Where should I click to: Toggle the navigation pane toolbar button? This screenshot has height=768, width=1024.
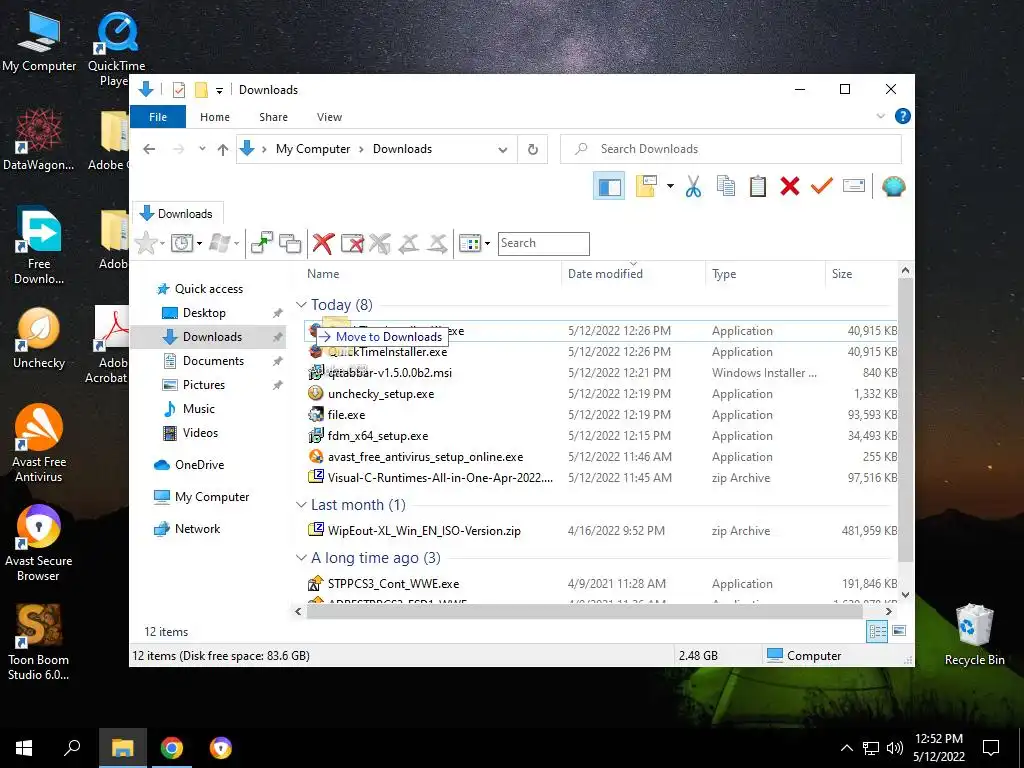pos(609,186)
